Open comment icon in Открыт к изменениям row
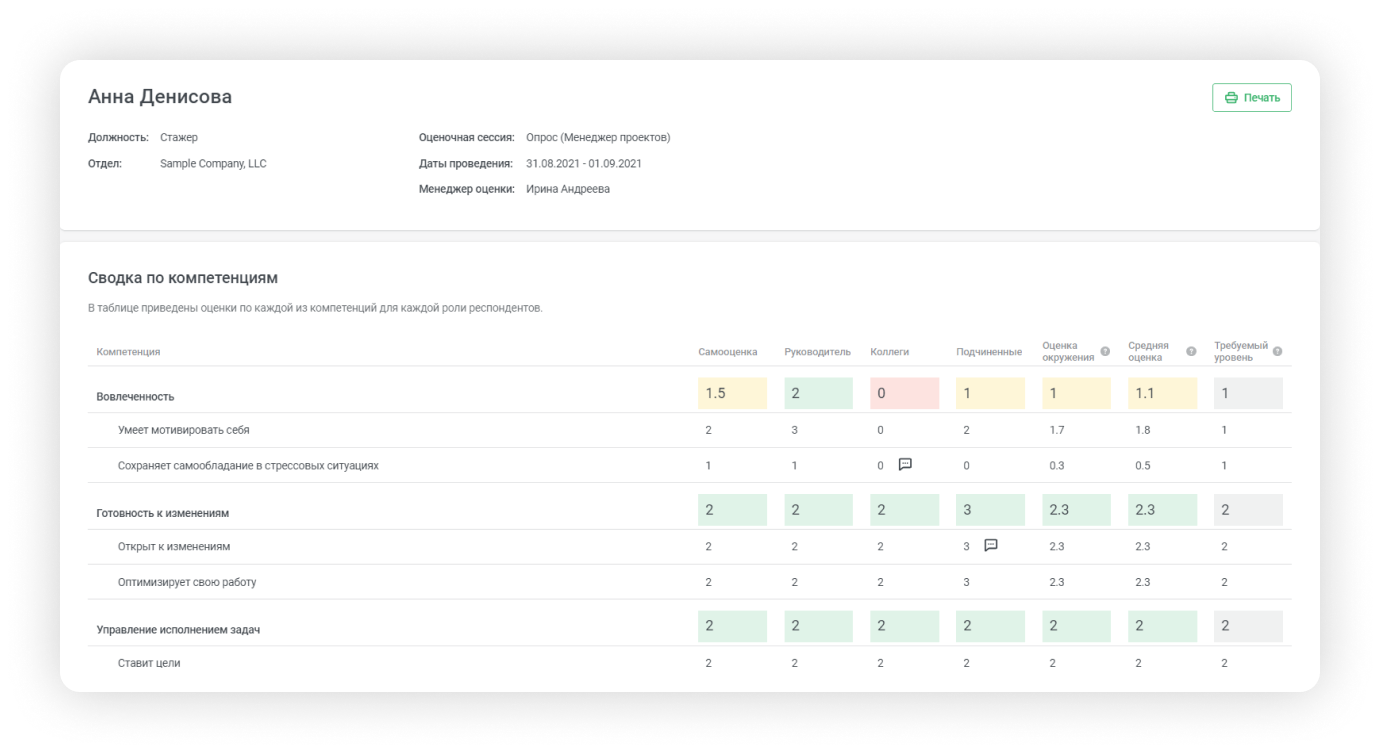 991,545
